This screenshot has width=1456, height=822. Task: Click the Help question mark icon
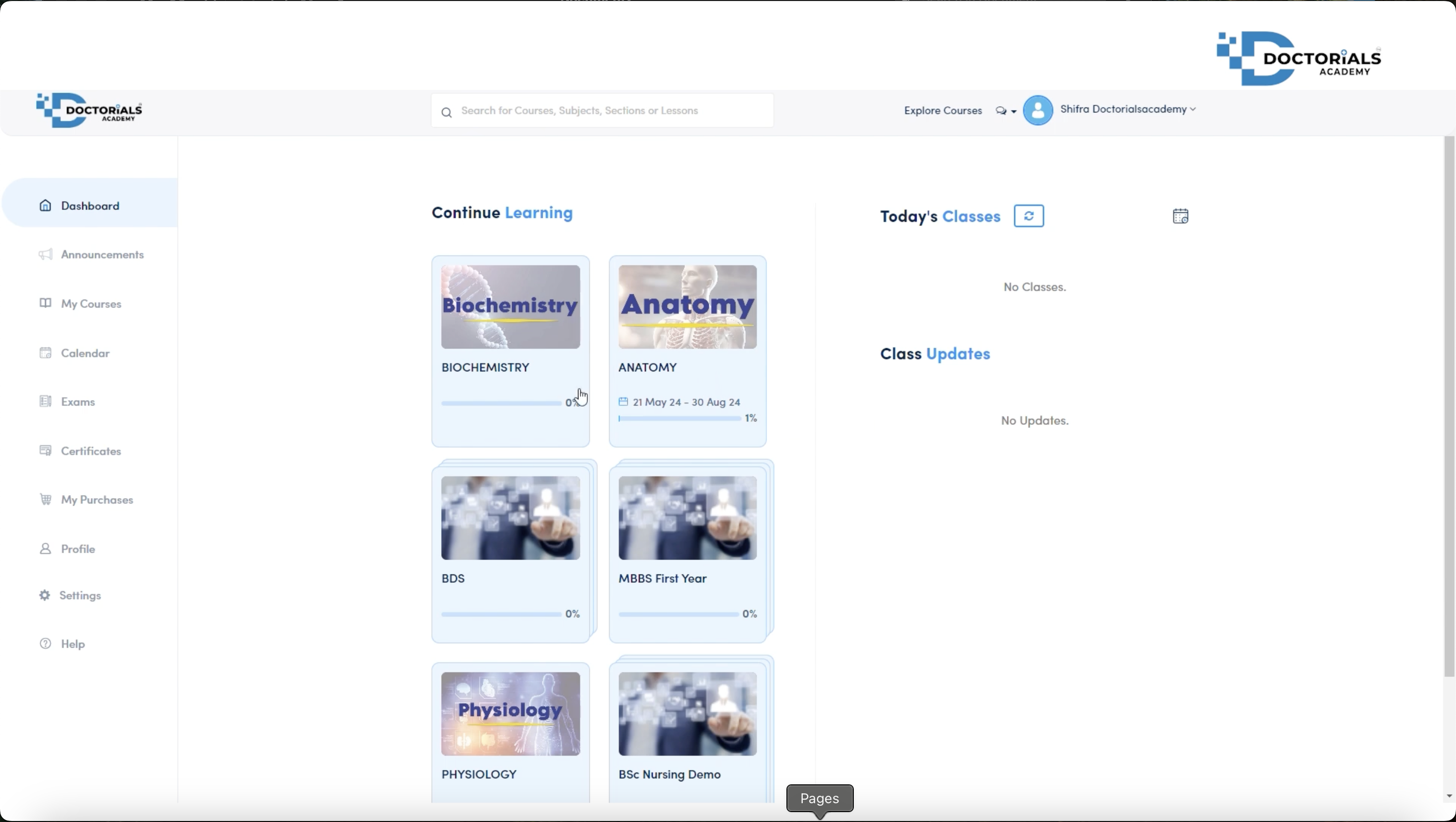[45, 643]
